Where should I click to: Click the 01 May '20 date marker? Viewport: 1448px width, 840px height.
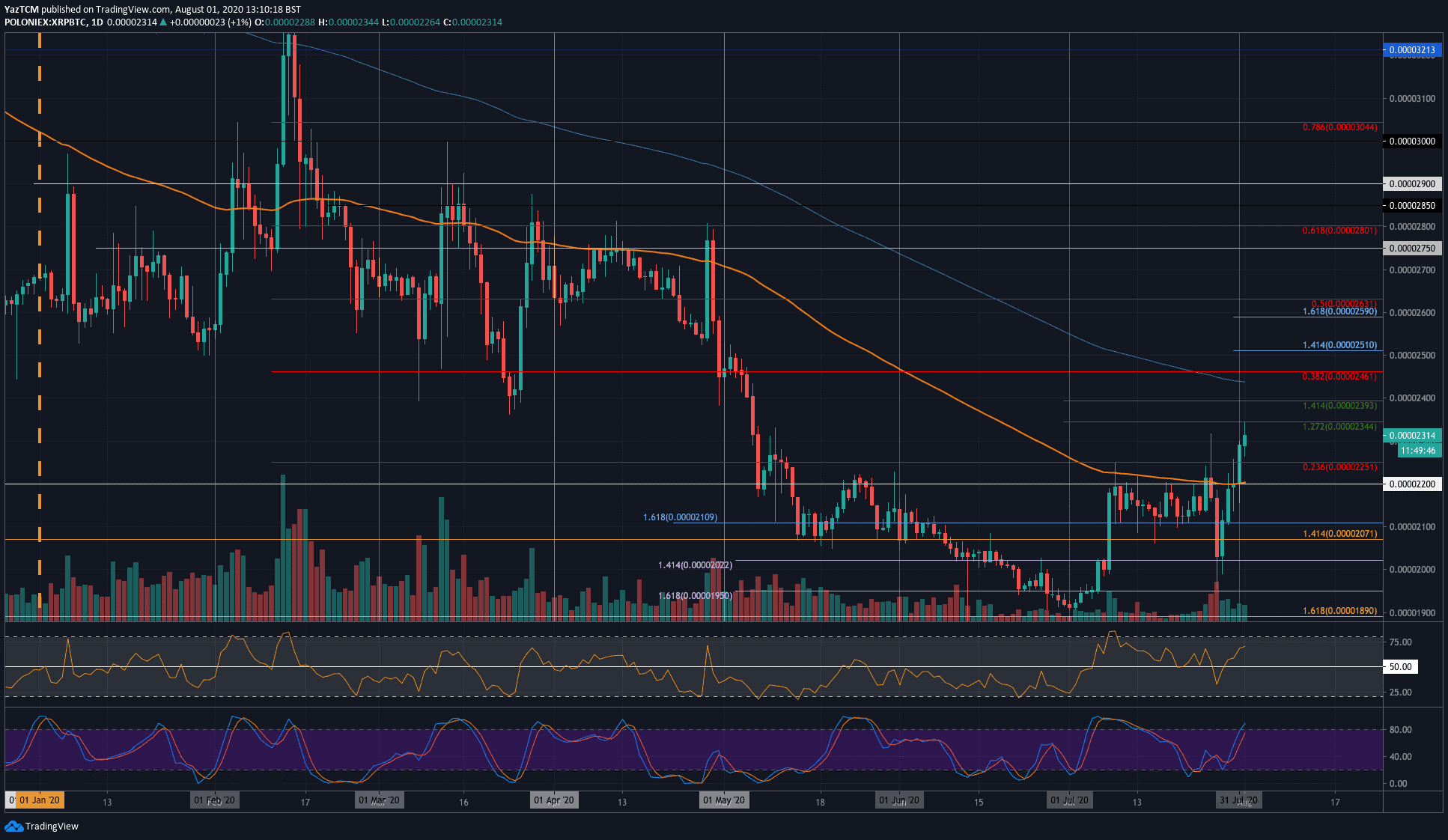(x=724, y=800)
